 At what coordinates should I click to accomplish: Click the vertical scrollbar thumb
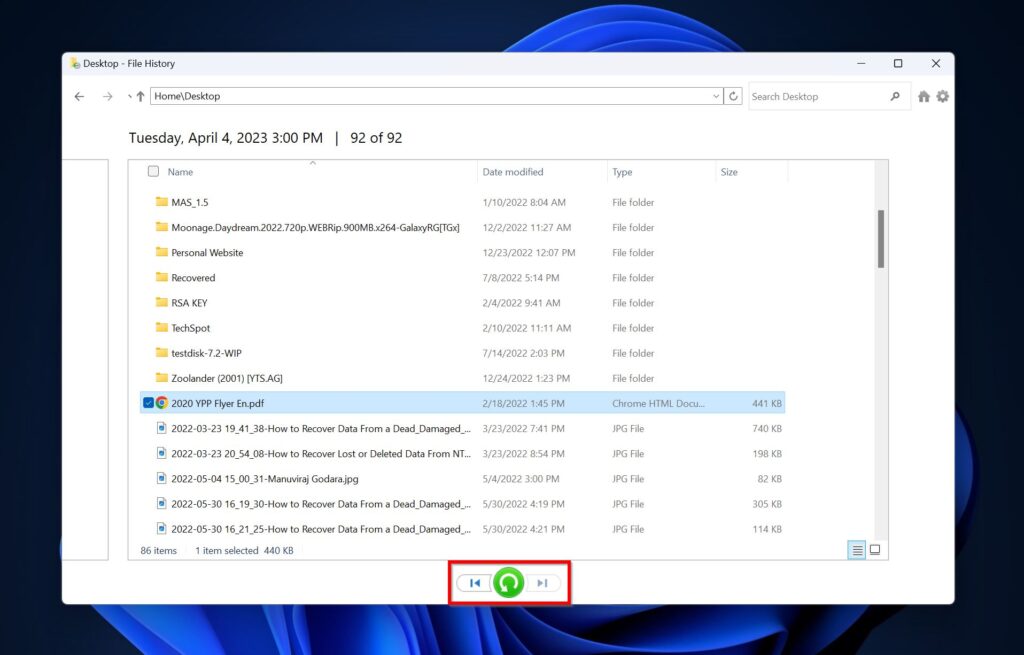tap(881, 238)
